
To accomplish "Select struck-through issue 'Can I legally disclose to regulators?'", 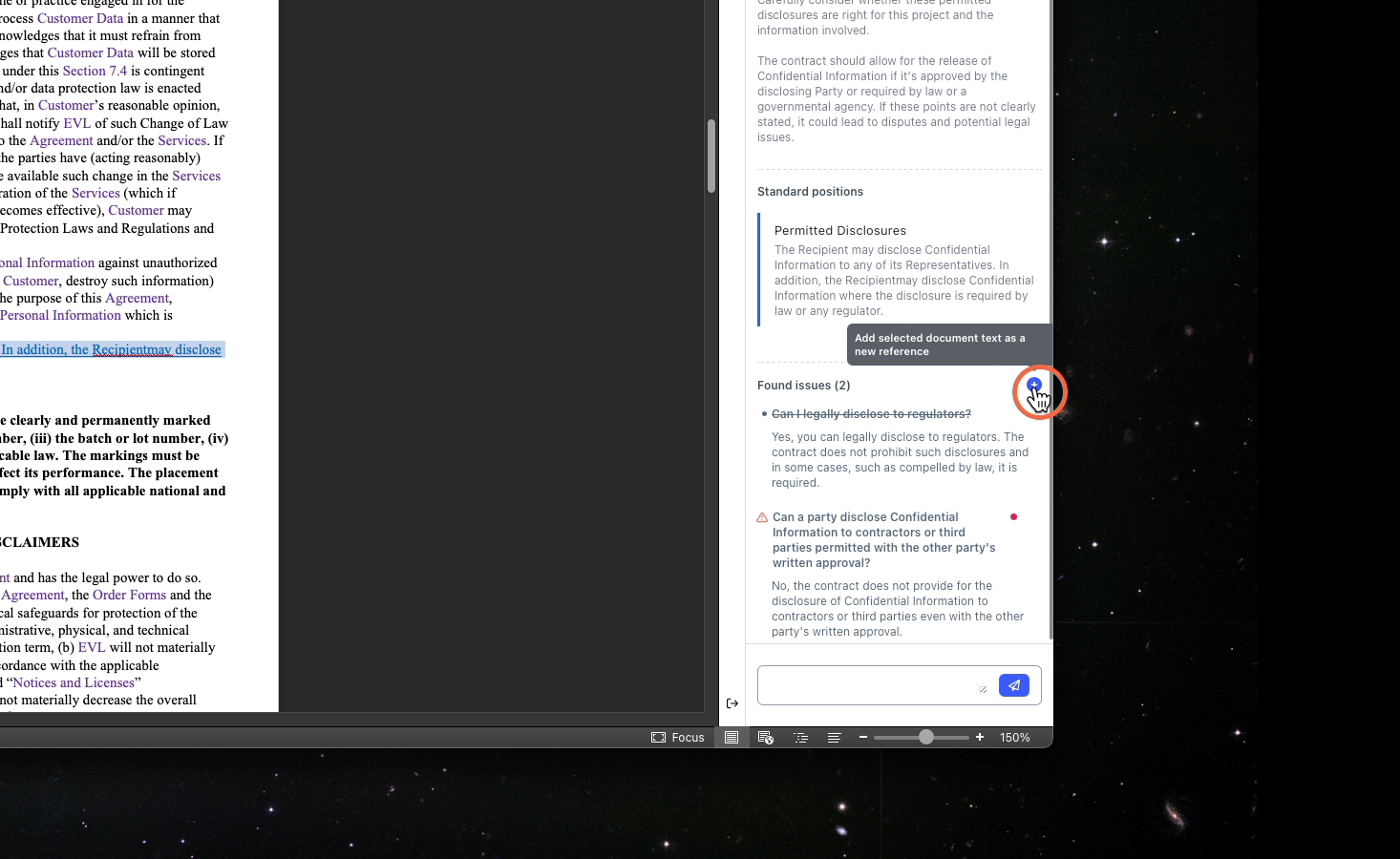I will click(x=871, y=413).
